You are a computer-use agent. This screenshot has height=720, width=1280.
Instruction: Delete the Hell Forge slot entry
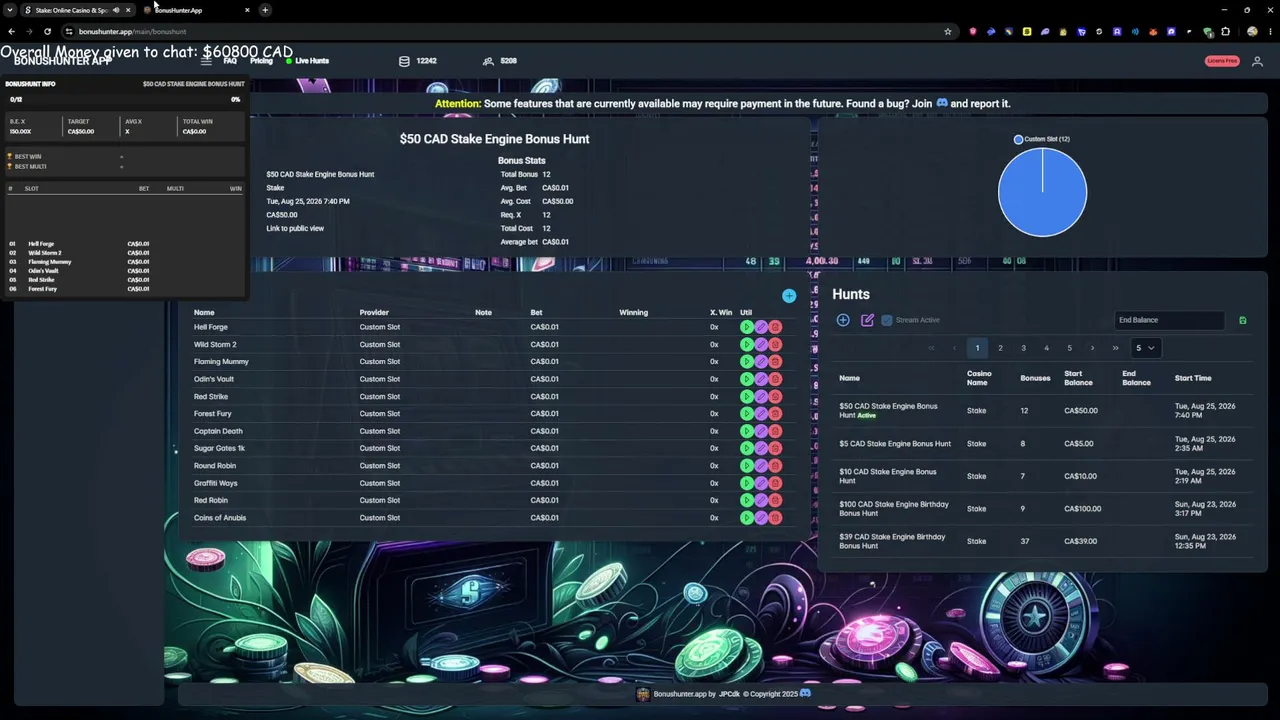[x=775, y=327]
